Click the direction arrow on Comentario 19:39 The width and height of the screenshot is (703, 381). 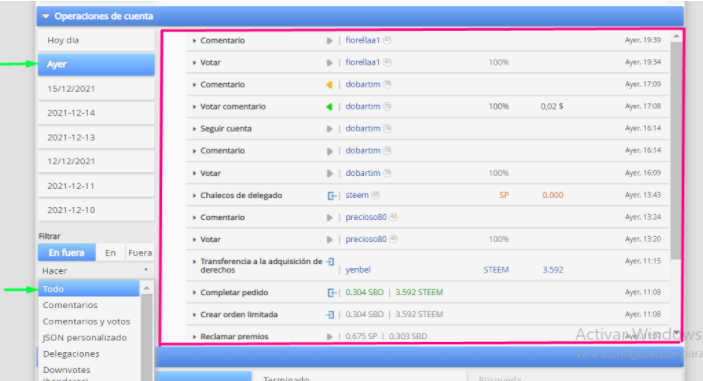coord(330,40)
